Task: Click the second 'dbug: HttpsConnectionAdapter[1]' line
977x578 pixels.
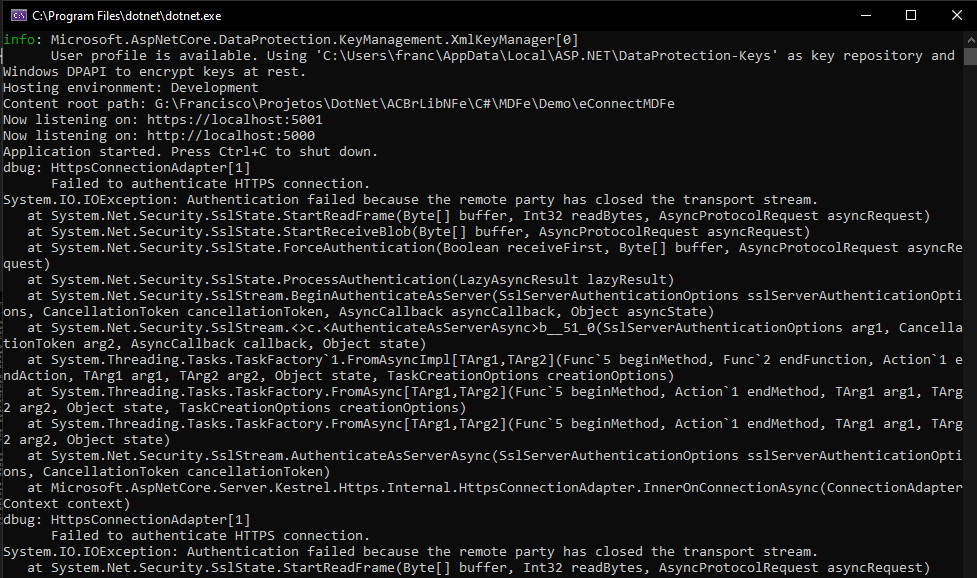Action: [x=126, y=520]
